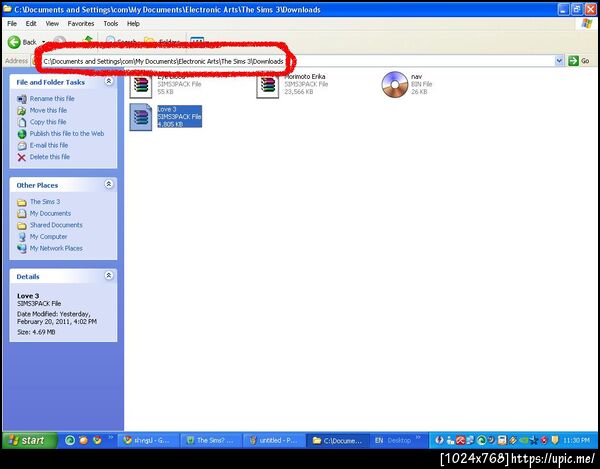Screen dimensions: 600x469
Task: Open the My Documents link
Action: (50, 213)
